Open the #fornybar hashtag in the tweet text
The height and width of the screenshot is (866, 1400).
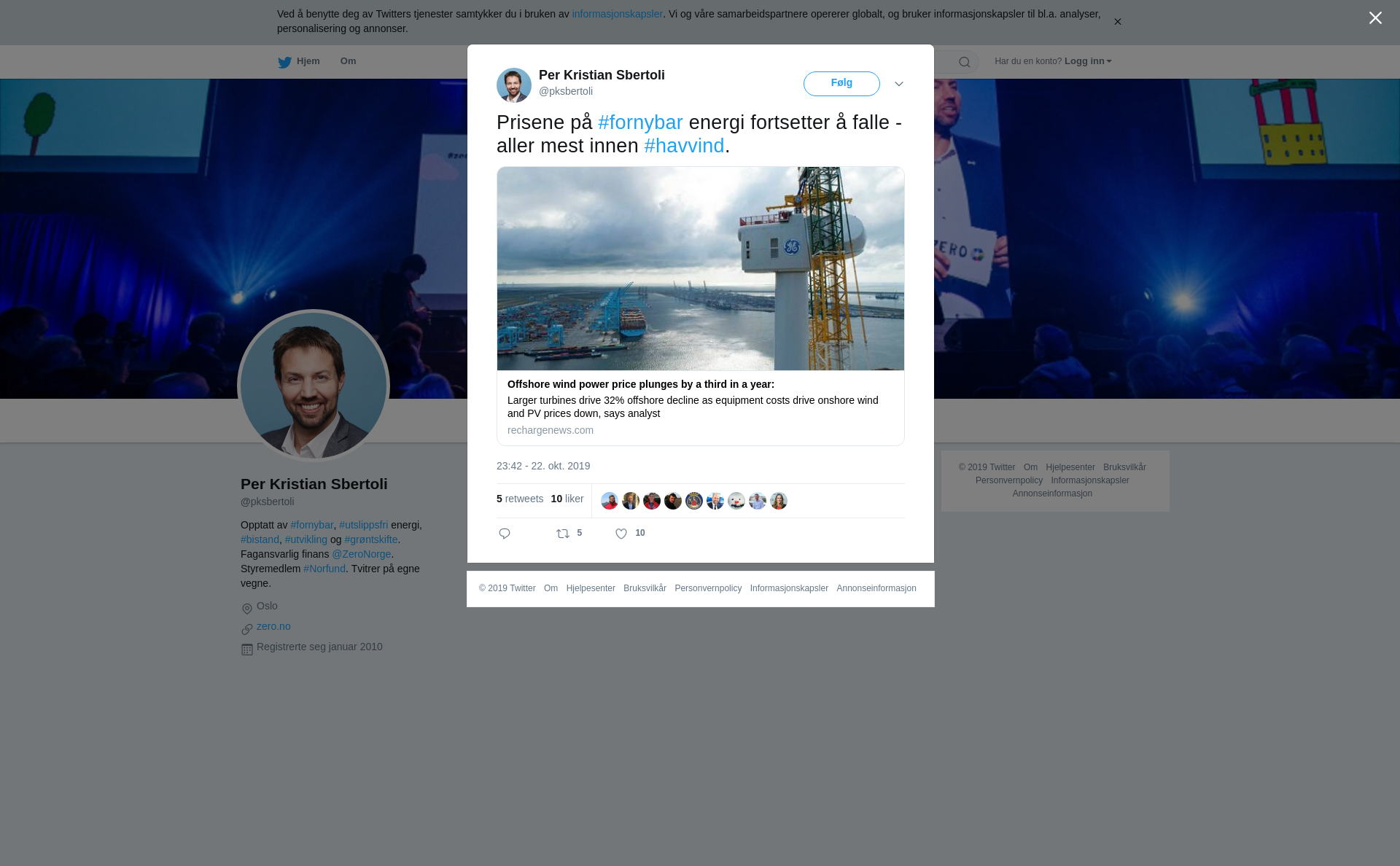(x=640, y=122)
